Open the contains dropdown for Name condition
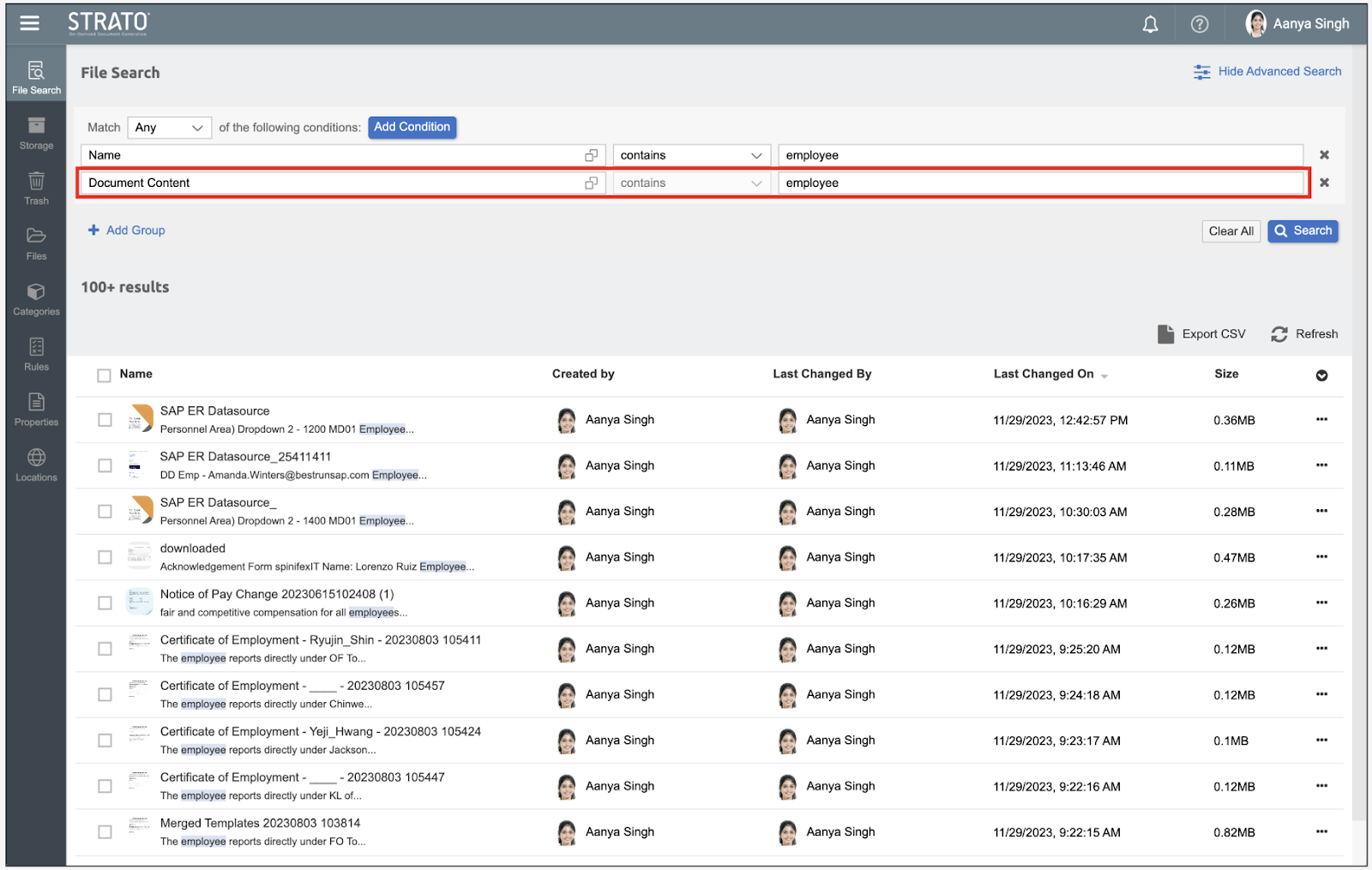Image resolution: width=1372 pixels, height=870 pixels. [690, 155]
